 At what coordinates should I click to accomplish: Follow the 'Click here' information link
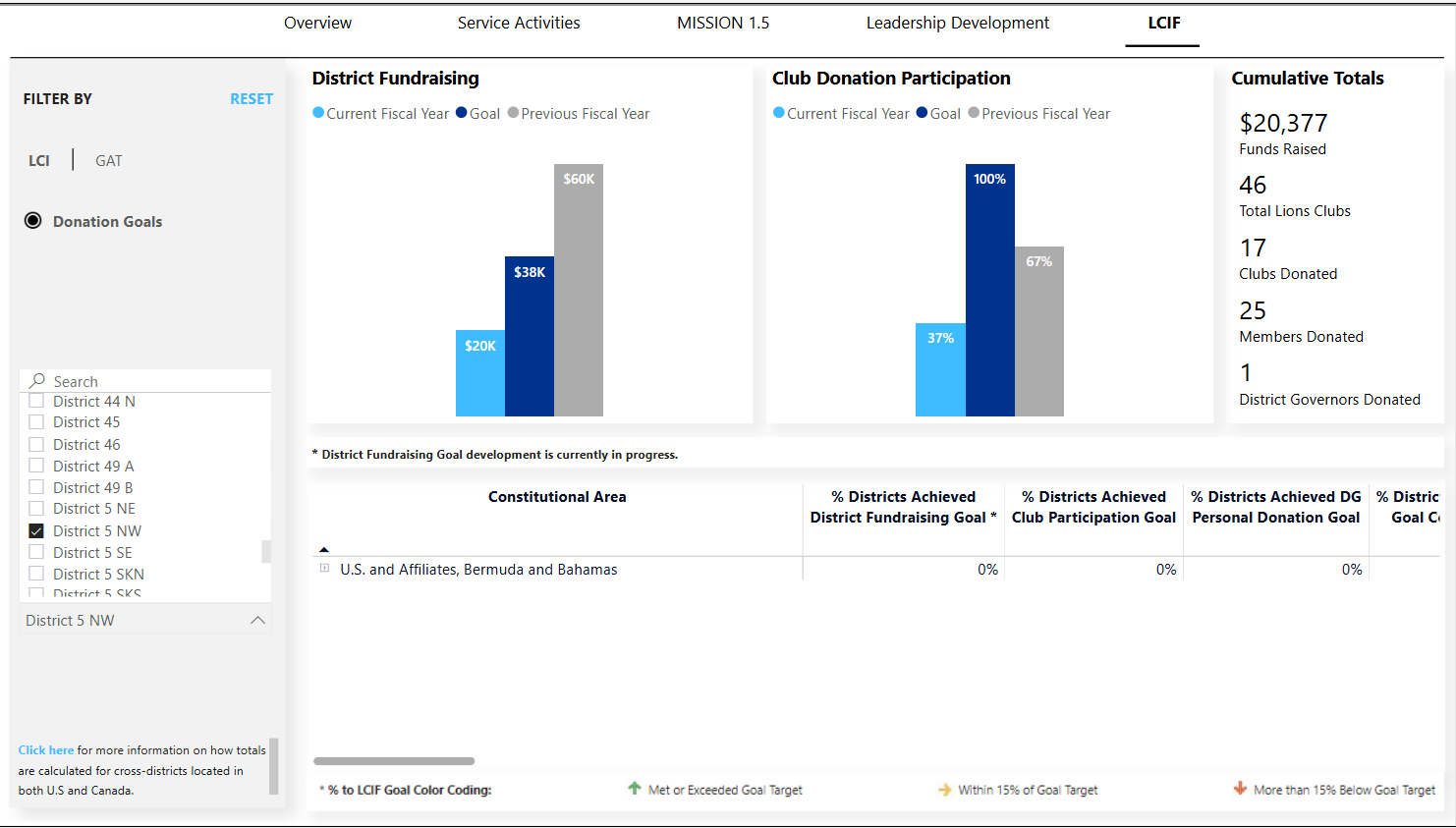coord(46,749)
